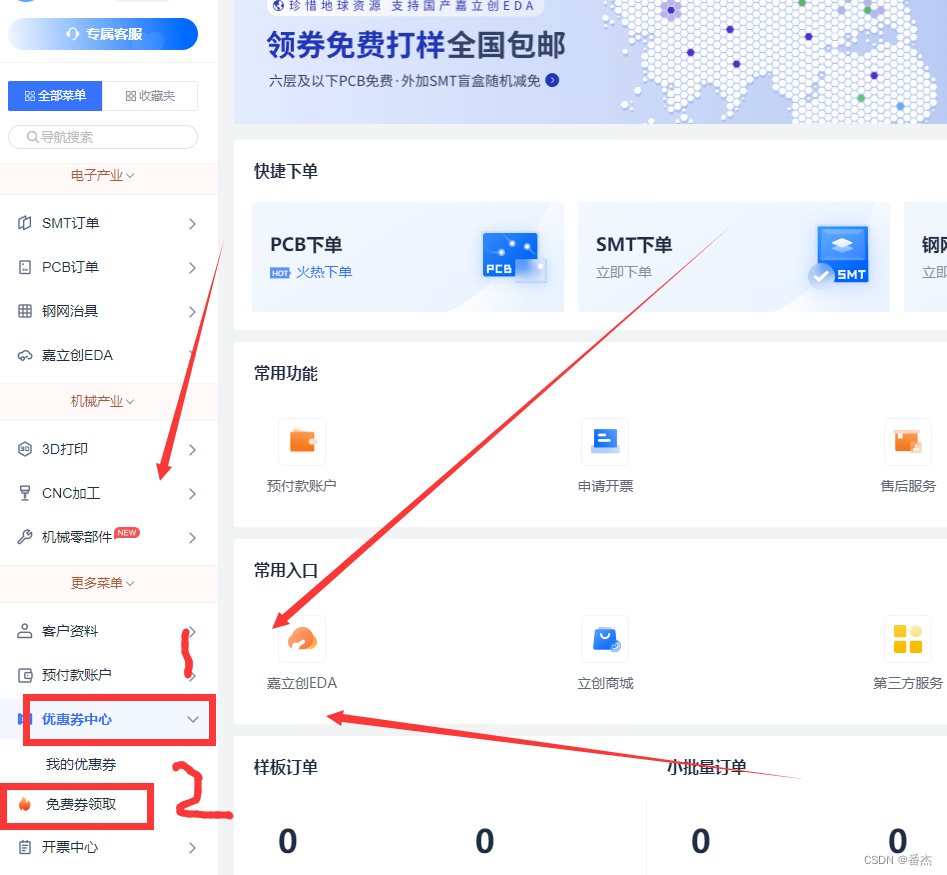Collapse the 优惠券中心 dropdown chevron

[x=193, y=720]
